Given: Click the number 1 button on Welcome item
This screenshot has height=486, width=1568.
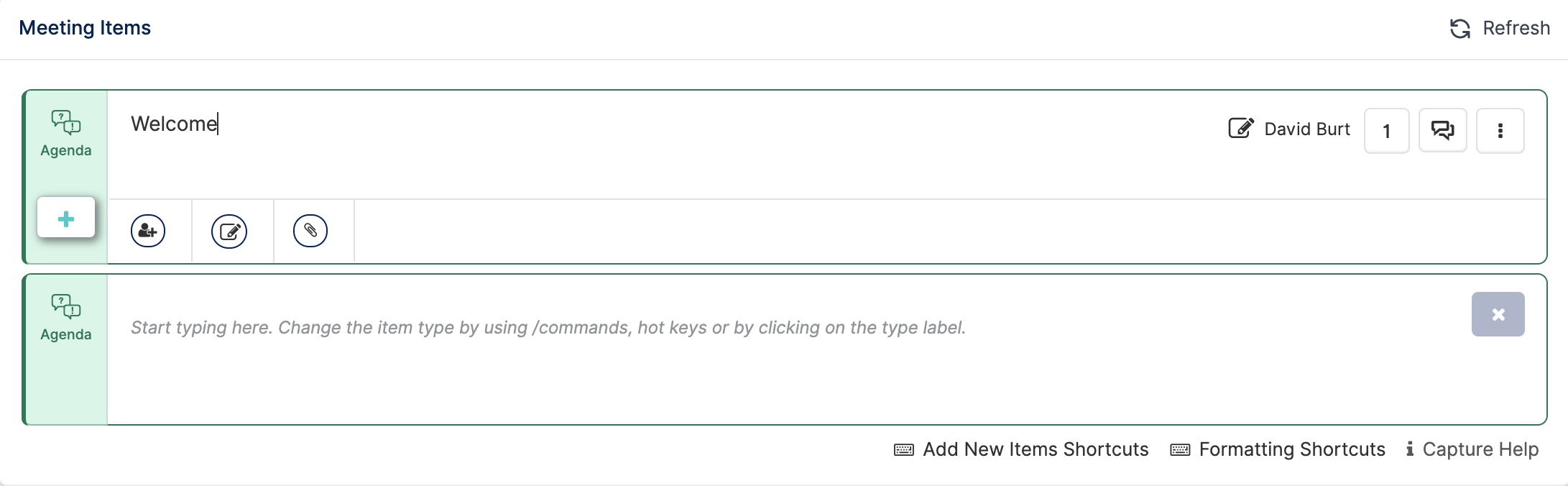Looking at the screenshot, I should coord(1387,131).
